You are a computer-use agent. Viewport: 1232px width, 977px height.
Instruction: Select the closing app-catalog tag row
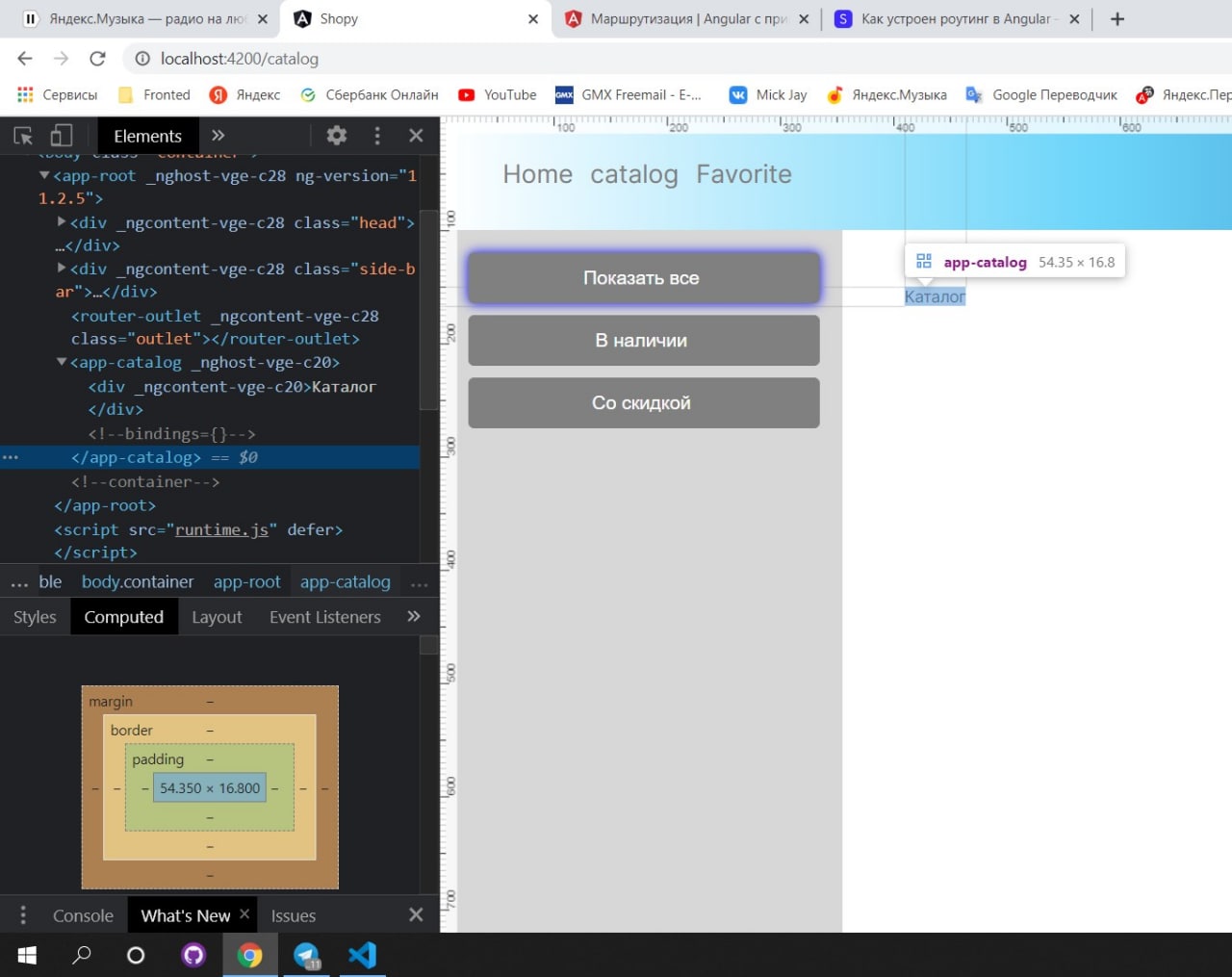click(210, 457)
